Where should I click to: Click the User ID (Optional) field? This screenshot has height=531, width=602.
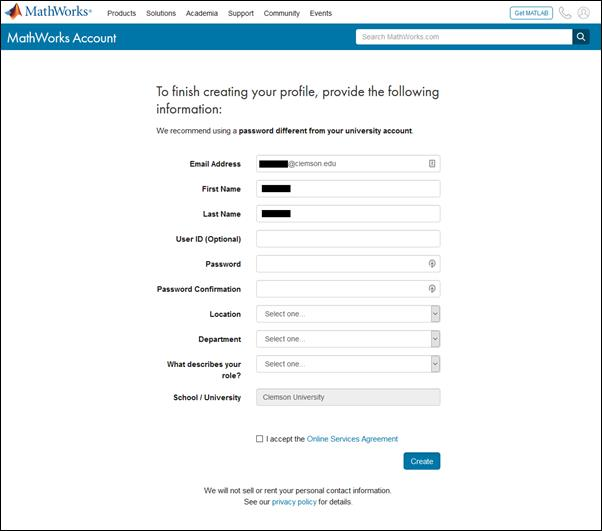[x=348, y=239]
